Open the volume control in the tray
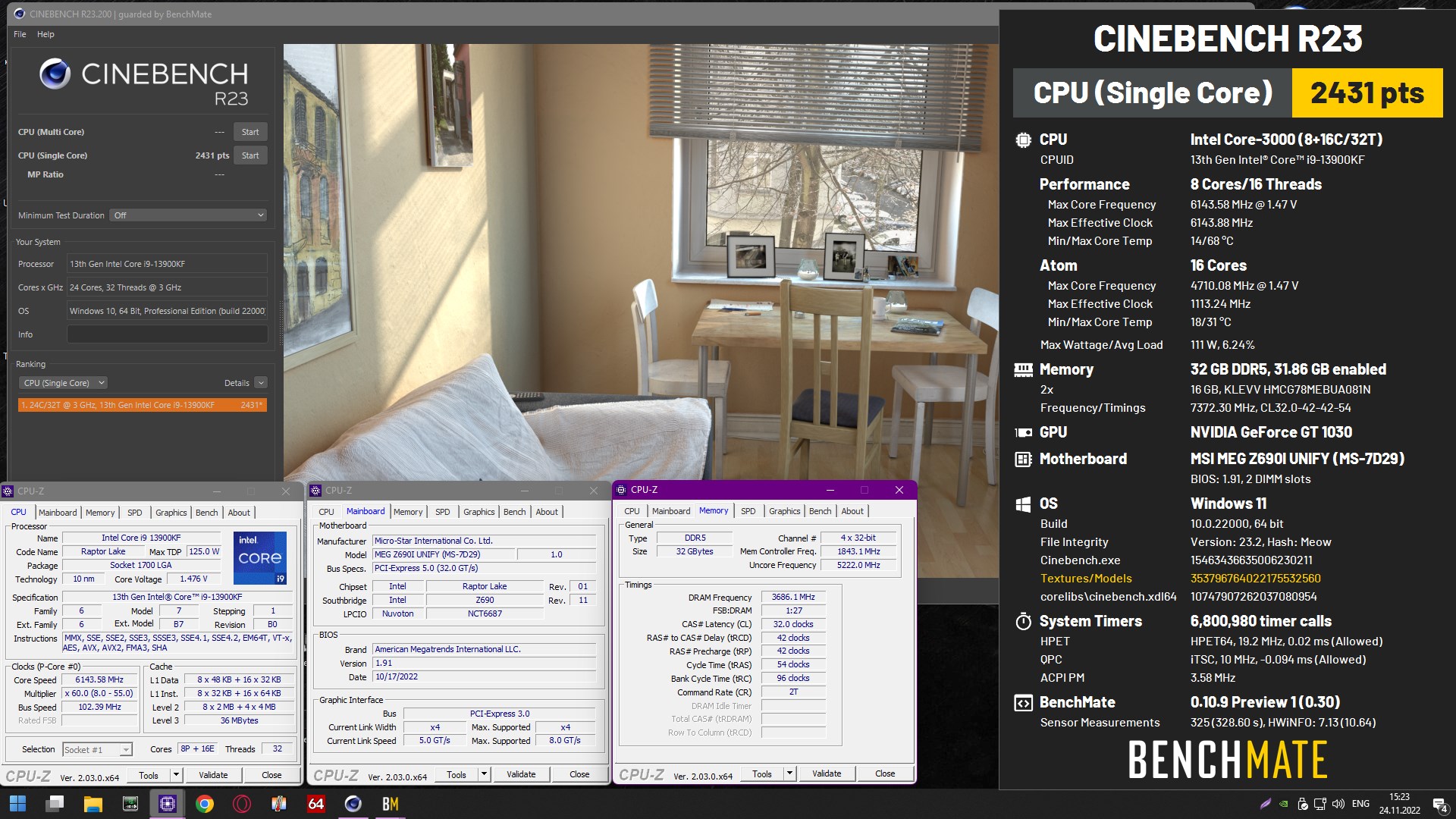The height and width of the screenshot is (819, 1456). (x=1338, y=804)
